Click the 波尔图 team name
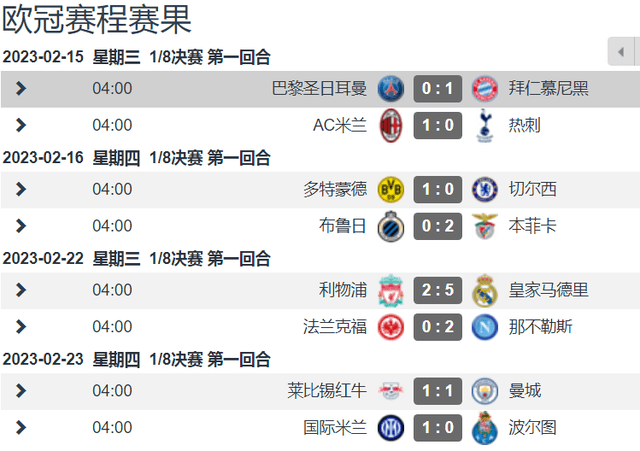The width and height of the screenshot is (640, 451). point(533,428)
